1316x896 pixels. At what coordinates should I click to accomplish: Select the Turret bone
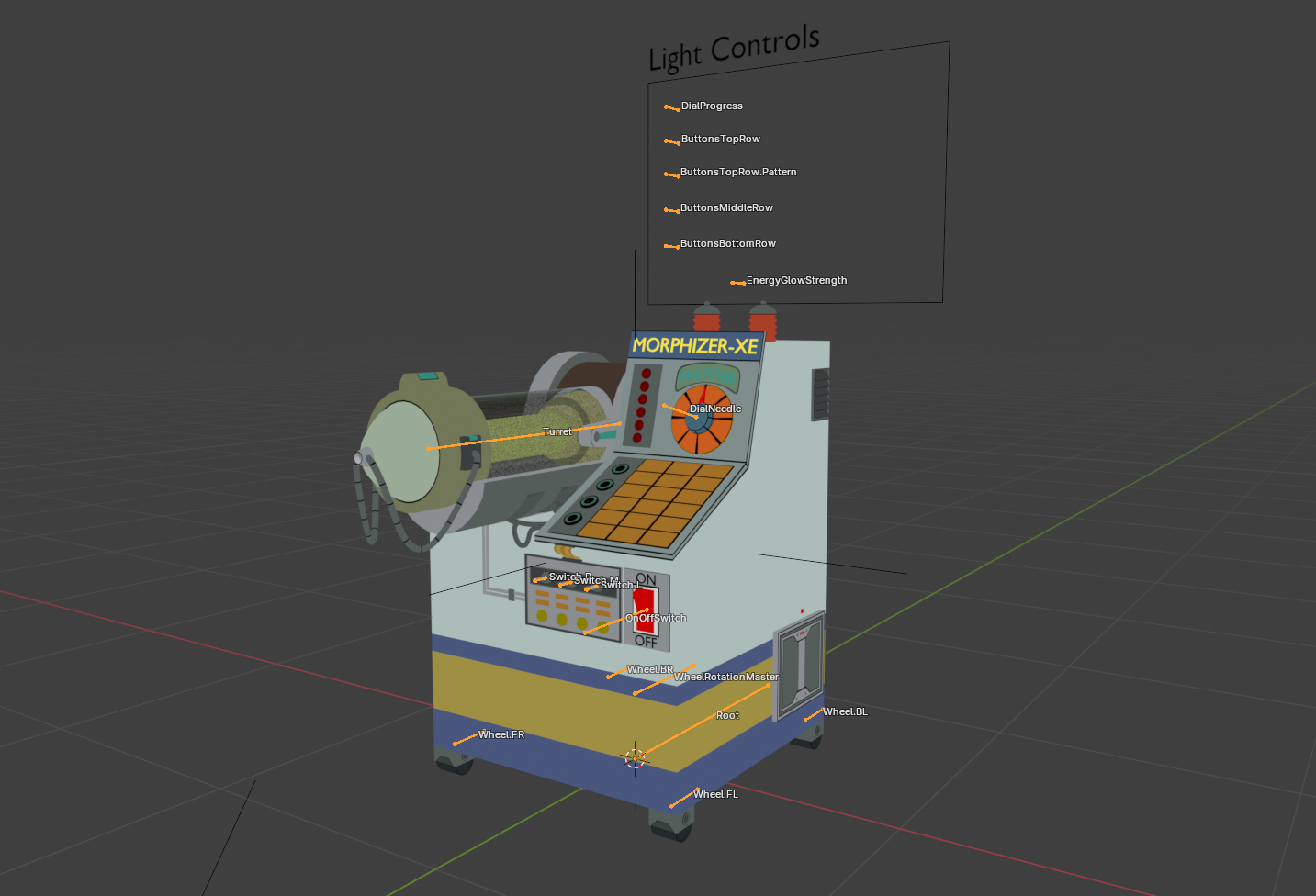(x=523, y=436)
